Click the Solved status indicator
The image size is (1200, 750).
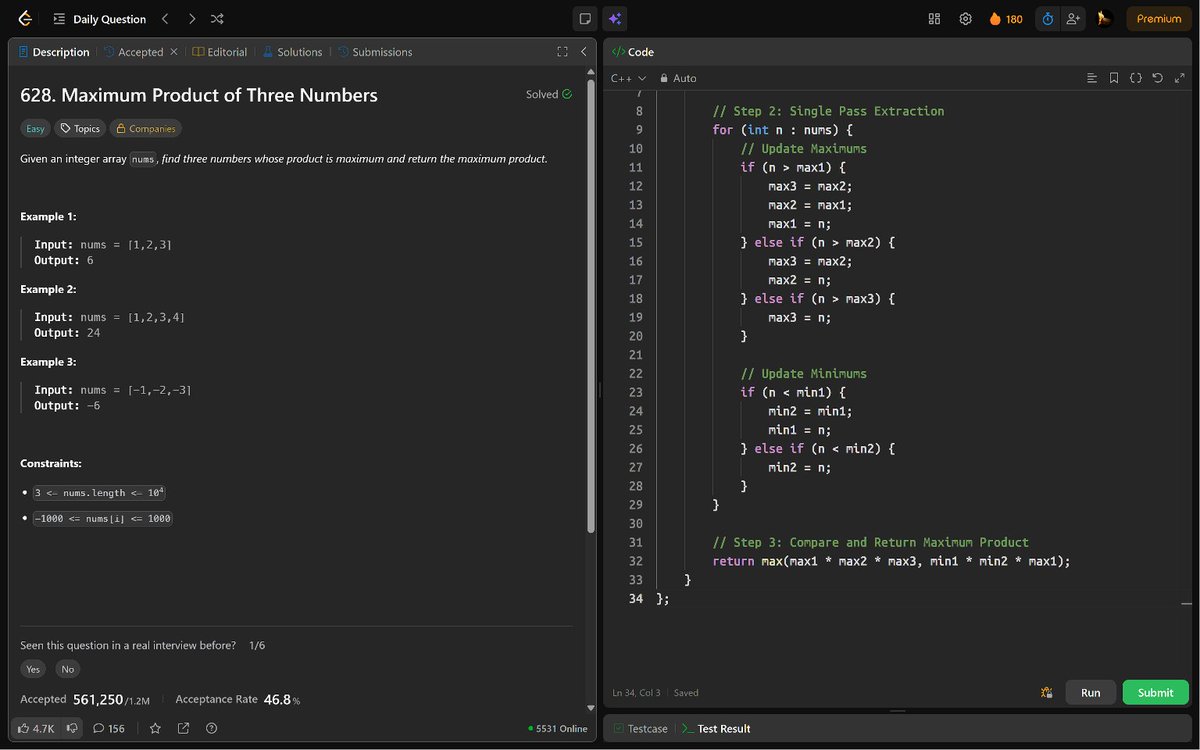coord(549,95)
